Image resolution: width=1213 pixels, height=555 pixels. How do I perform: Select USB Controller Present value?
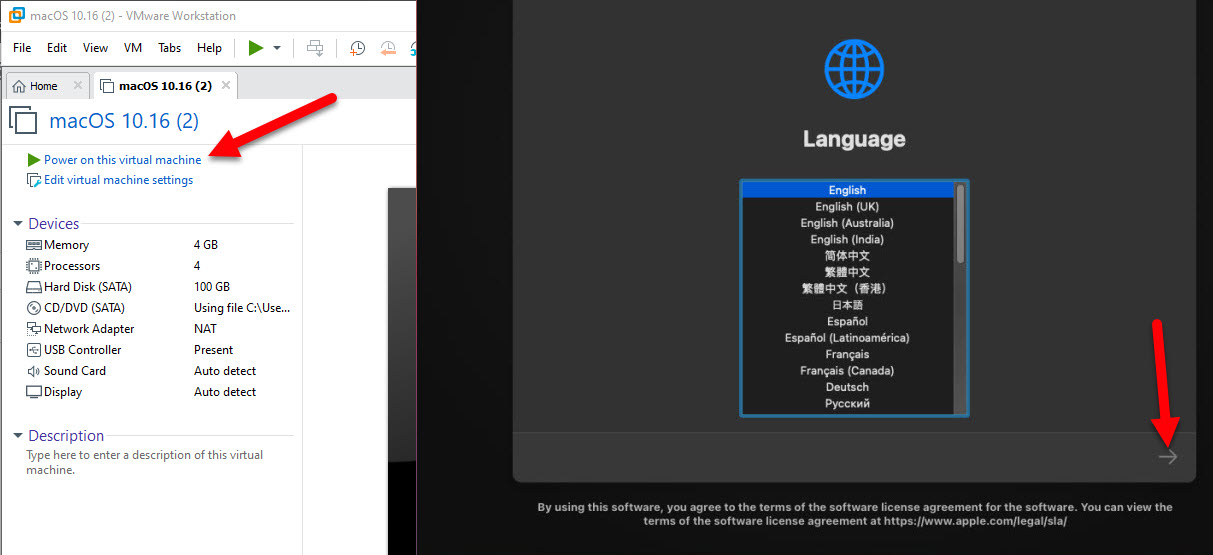(x=214, y=350)
